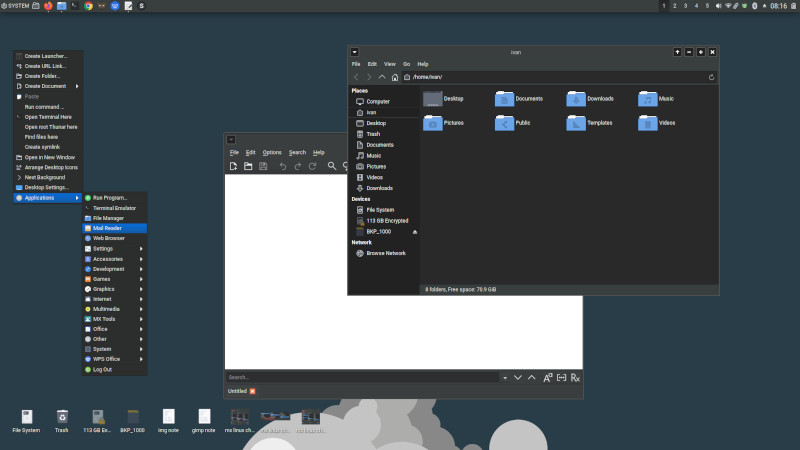
Task: Expand the Settings submenu
Action: click(x=115, y=248)
